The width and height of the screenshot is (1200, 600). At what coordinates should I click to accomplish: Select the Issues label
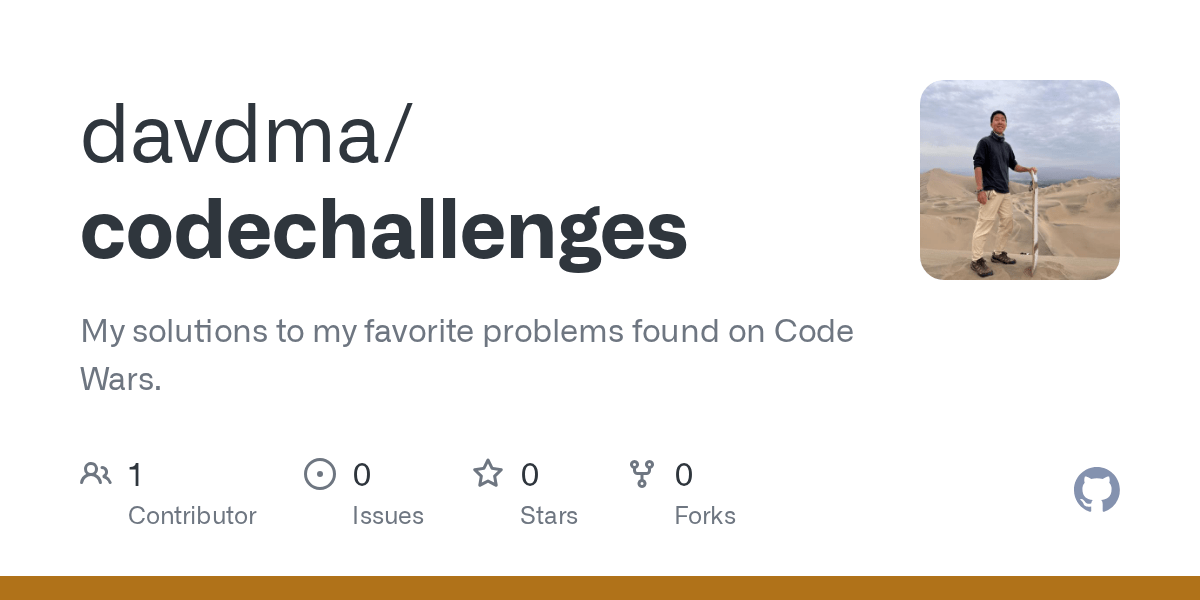click(388, 516)
